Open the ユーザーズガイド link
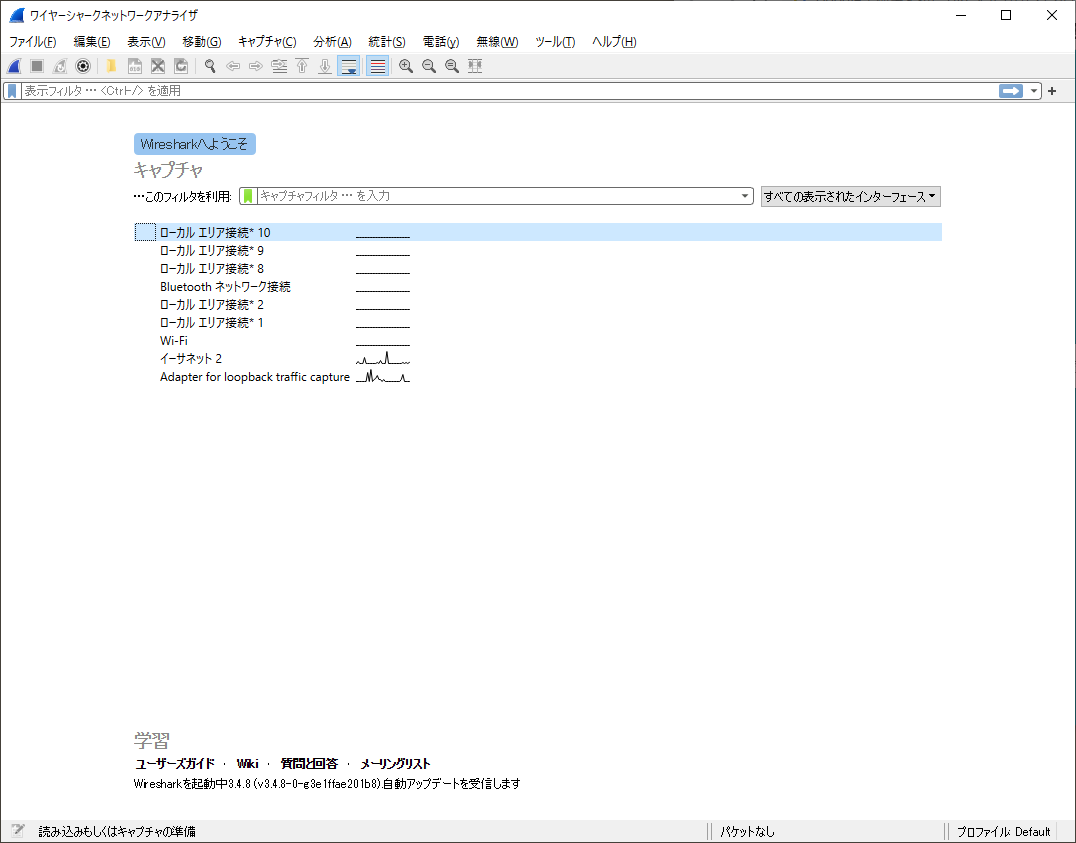The height and width of the screenshot is (843, 1076). [174, 763]
